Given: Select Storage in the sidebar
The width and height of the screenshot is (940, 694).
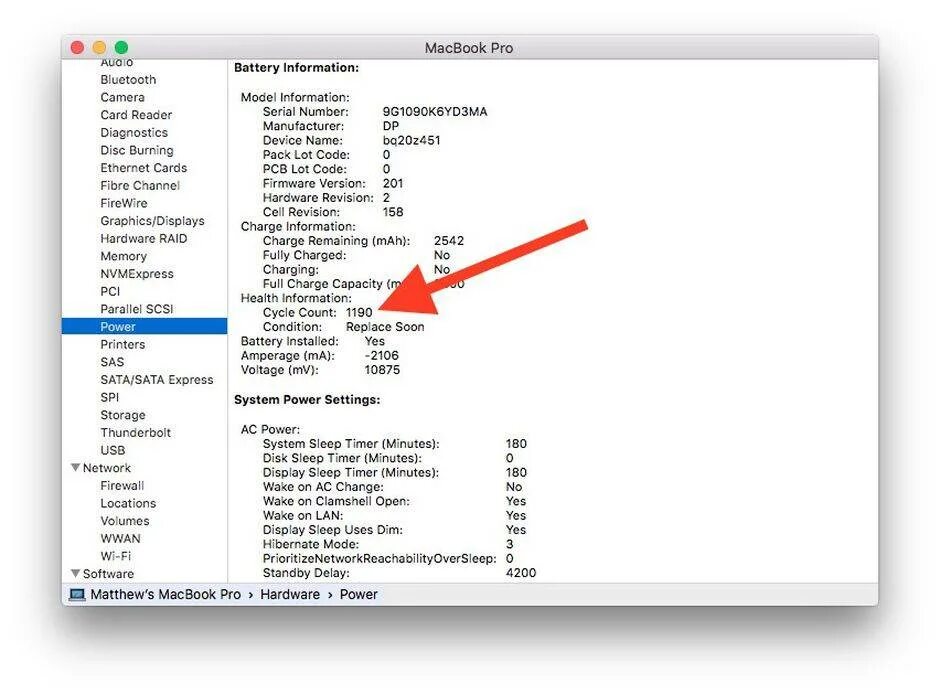Looking at the screenshot, I should point(123,415).
